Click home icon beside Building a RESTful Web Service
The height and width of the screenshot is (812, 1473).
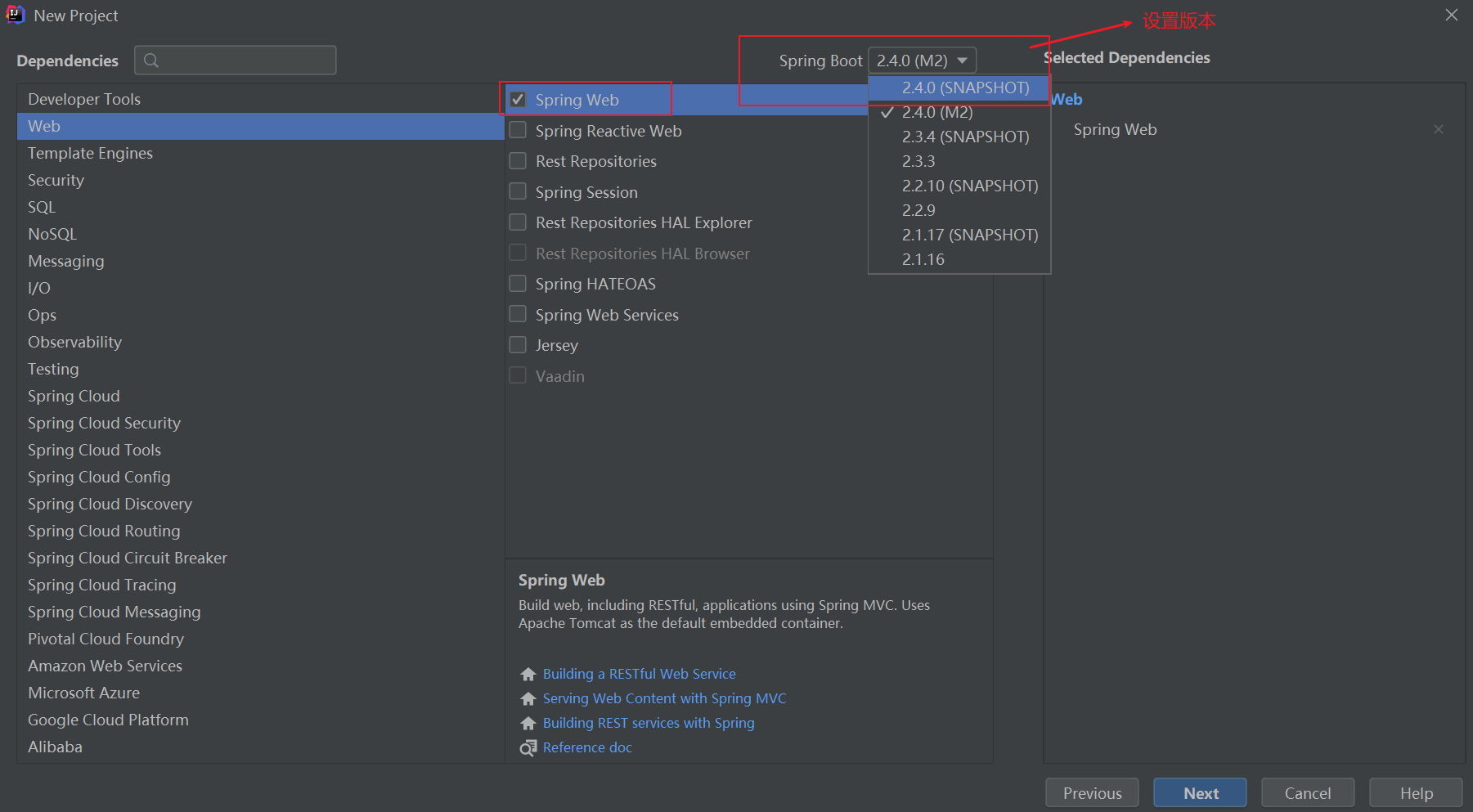[528, 675]
